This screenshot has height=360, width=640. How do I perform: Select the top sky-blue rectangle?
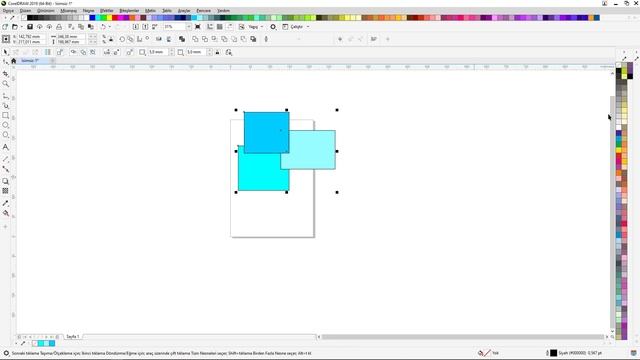[x=267, y=132]
